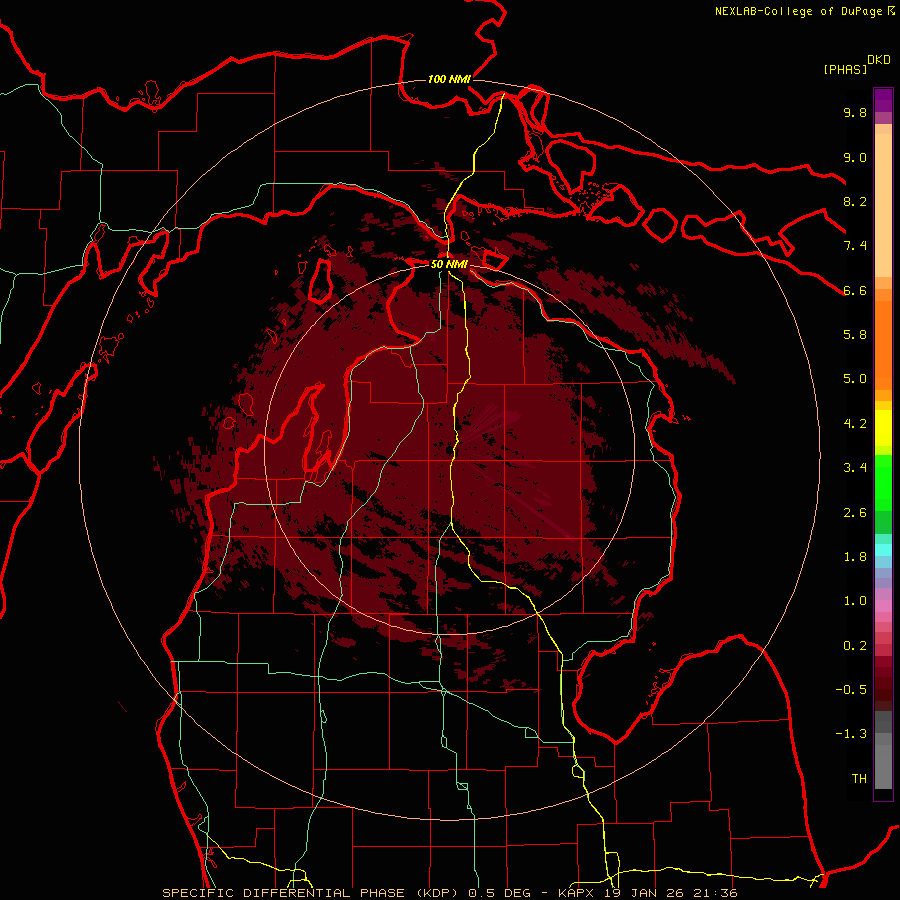900x900 pixels.
Task: Click the pink band in the color bar
Action: 883,605
